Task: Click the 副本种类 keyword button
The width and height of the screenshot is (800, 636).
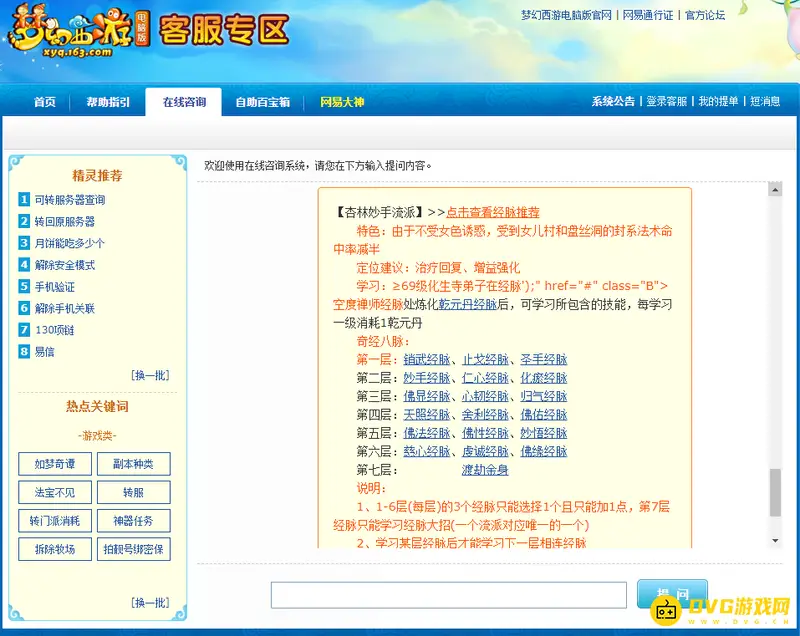Action: tap(134, 464)
